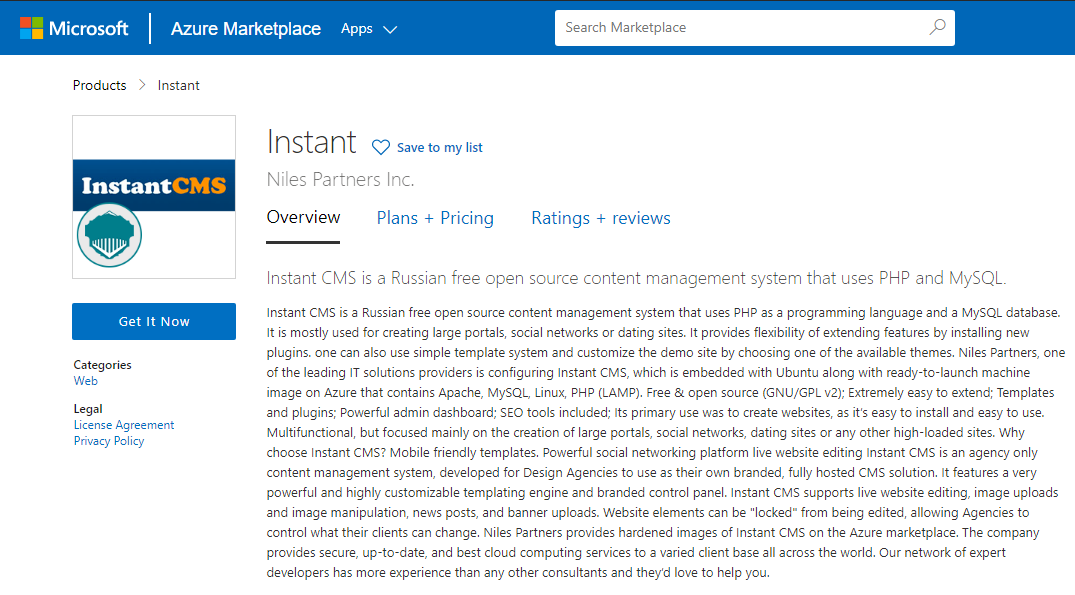Screen dimensions: 1075x595
Task: Focus the Search Marketplace input field
Action: (x=740, y=28)
